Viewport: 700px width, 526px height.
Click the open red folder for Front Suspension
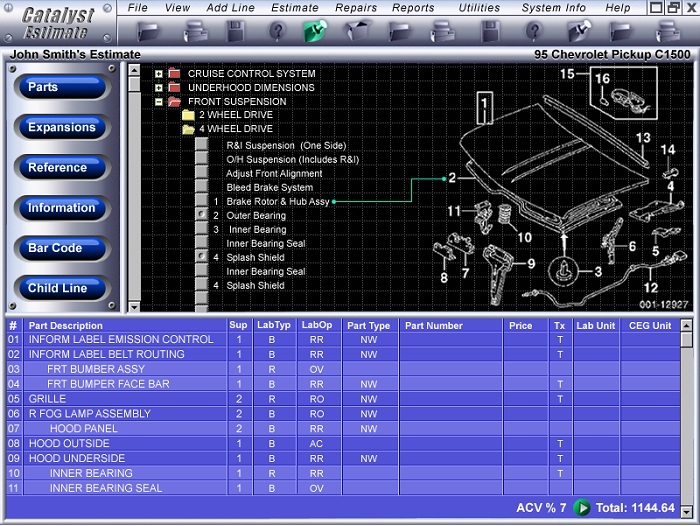pyautogui.click(x=174, y=102)
